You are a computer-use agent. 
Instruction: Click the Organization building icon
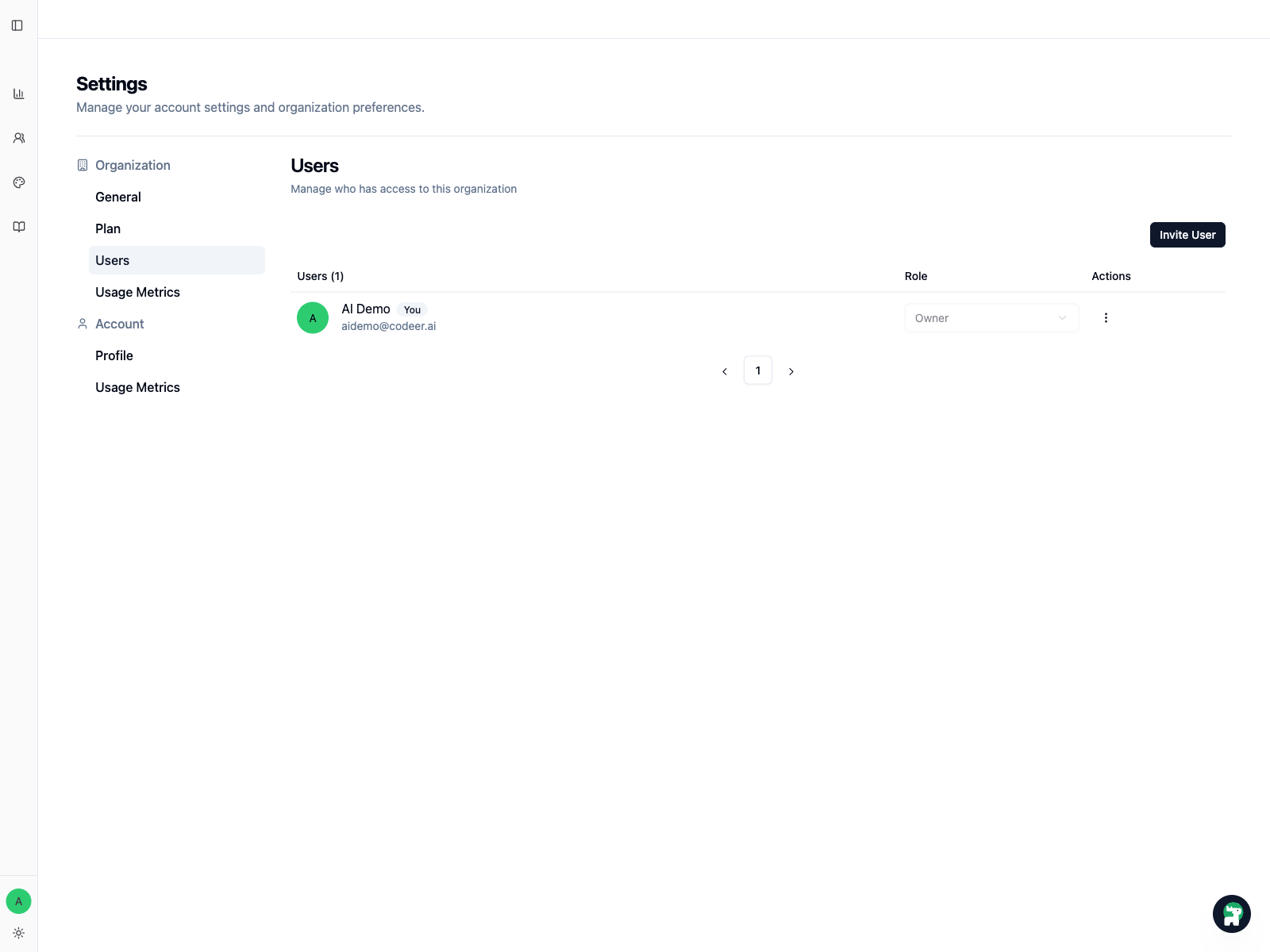pyautogui.click(x=82, y=165)
